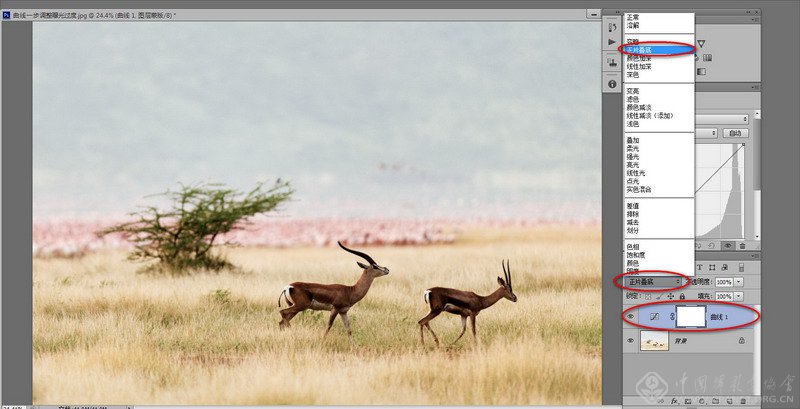Lock transparent pixels of layer
The width and height of the screenshot is (800, 409).
(x=648, y=296)
